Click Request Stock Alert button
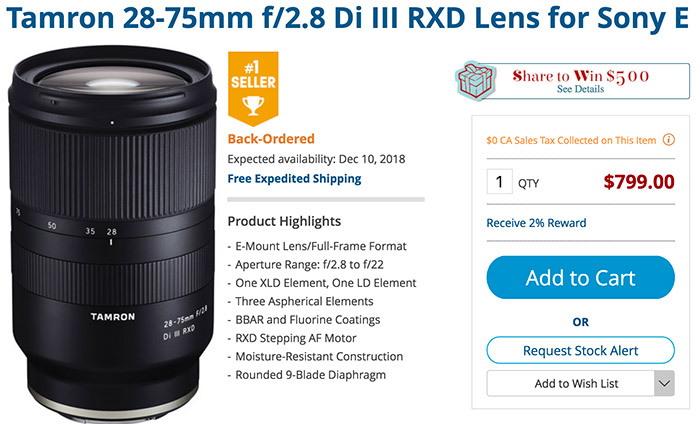 tap(580, 350)
